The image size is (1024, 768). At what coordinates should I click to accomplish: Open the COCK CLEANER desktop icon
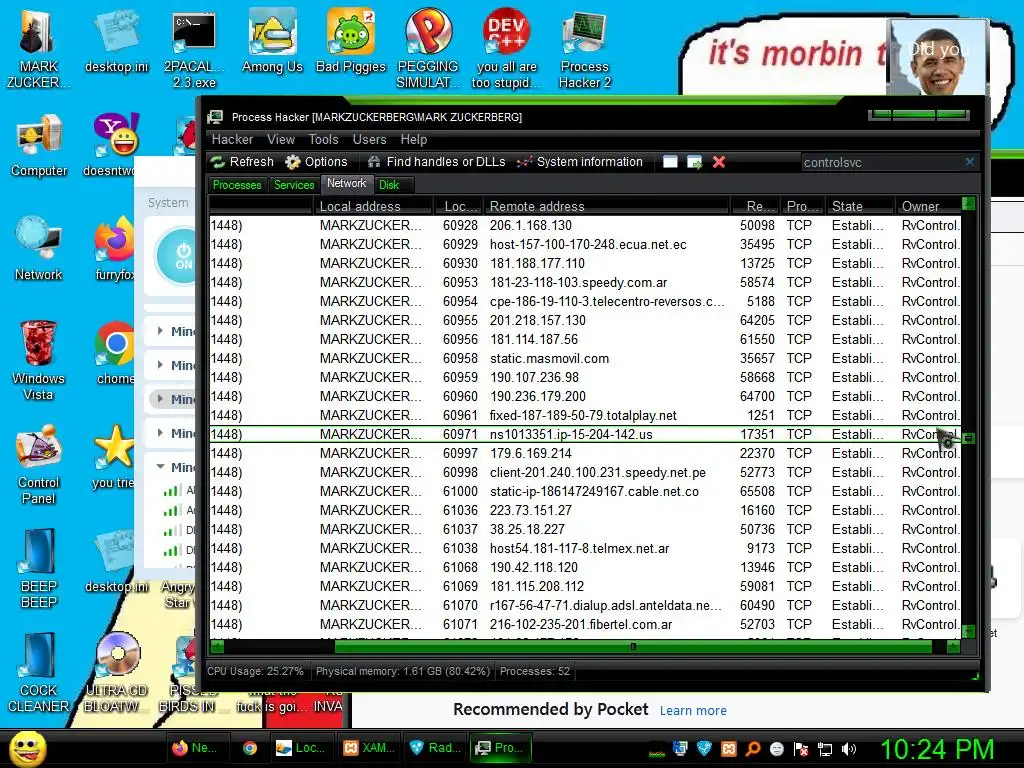(38, 673)
